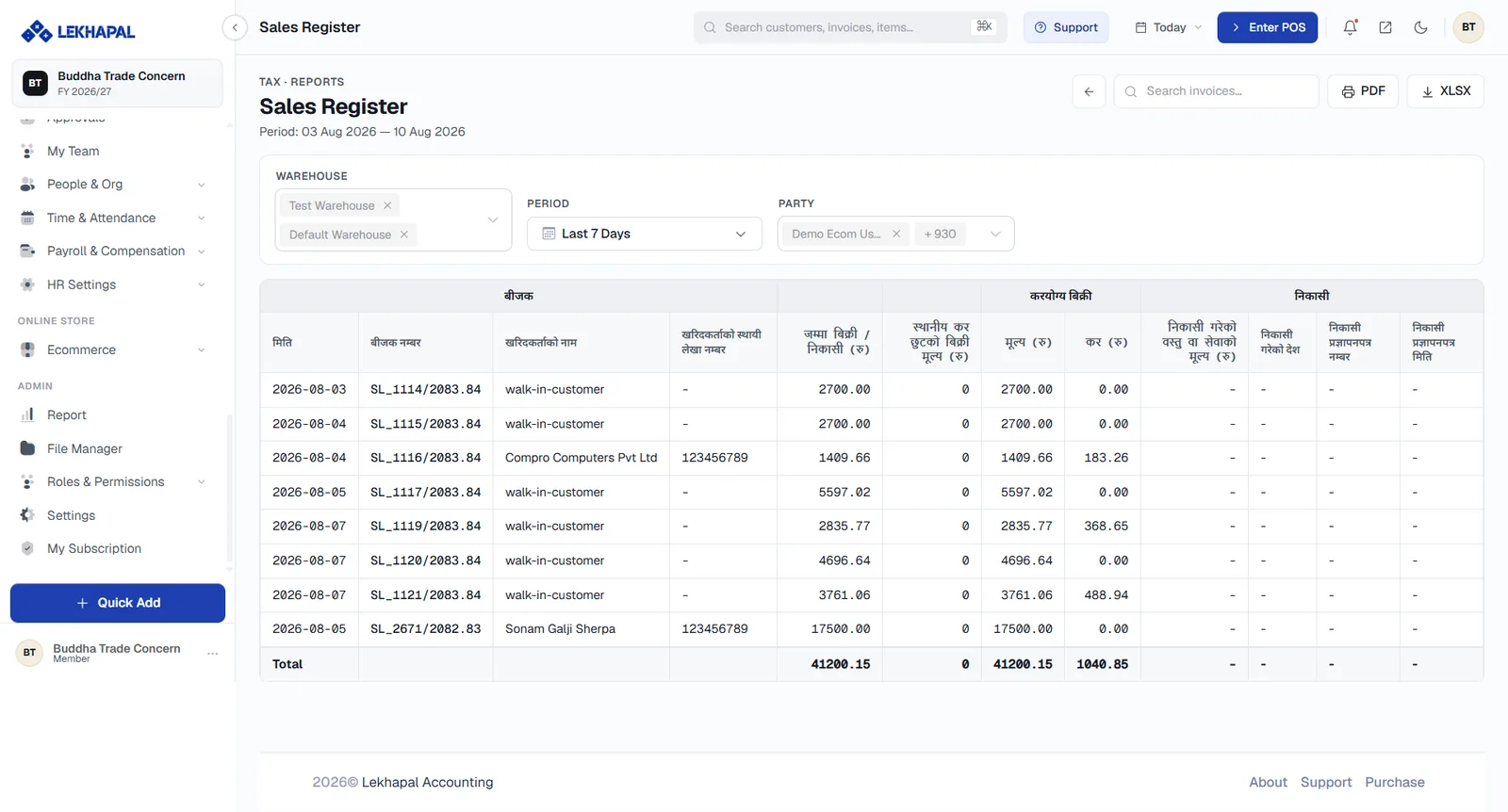Screen dimensions: 1508x812
Task: Open the Party dropdown arrow
Action: click(995, 234)
